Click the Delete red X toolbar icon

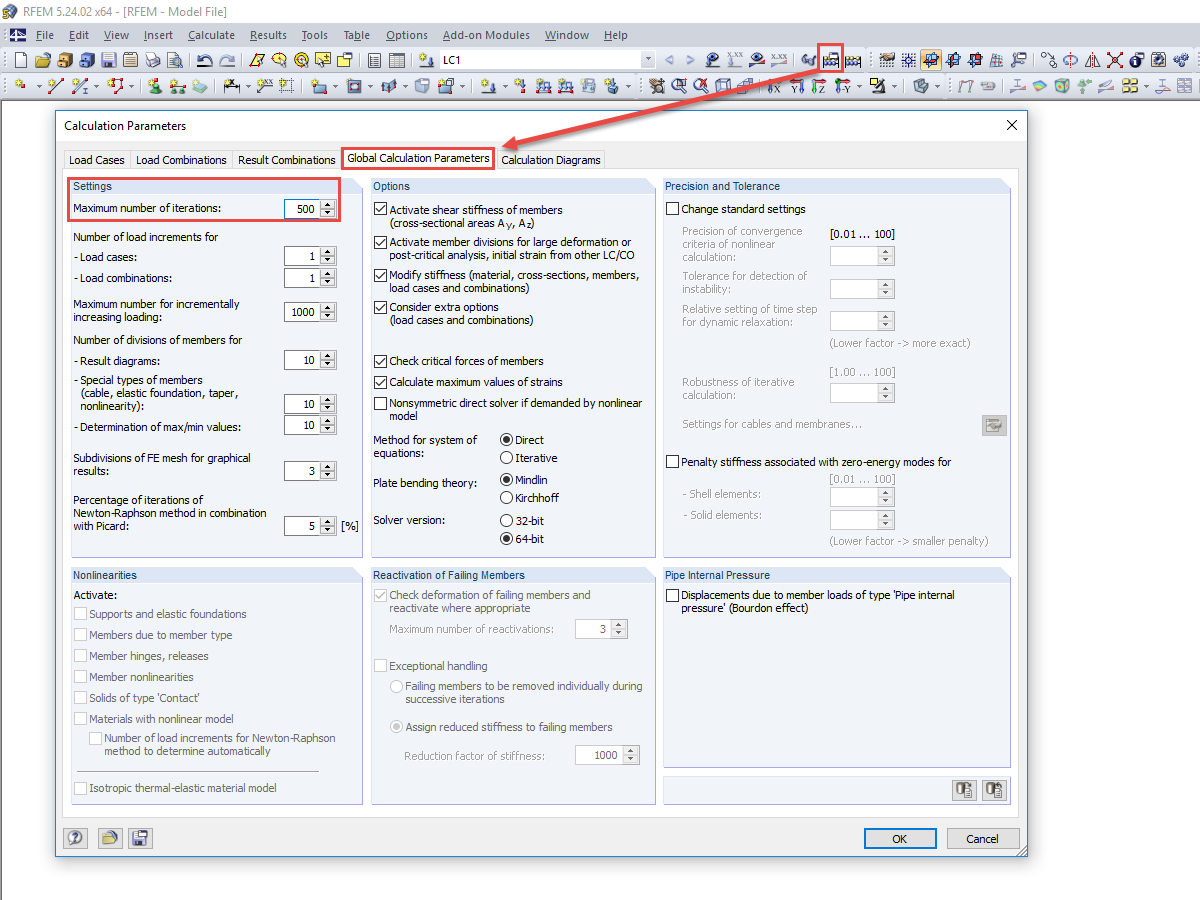tap(1114, 60)
